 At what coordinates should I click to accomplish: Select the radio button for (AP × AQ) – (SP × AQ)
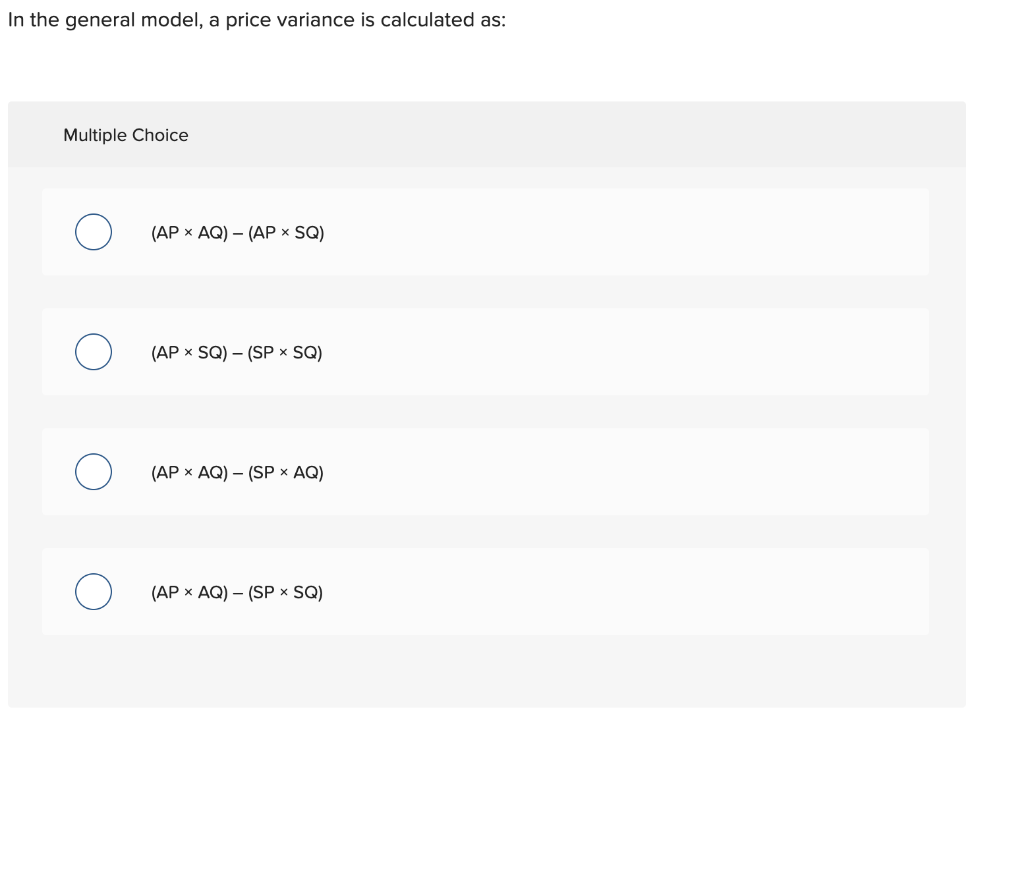point(93,471)
